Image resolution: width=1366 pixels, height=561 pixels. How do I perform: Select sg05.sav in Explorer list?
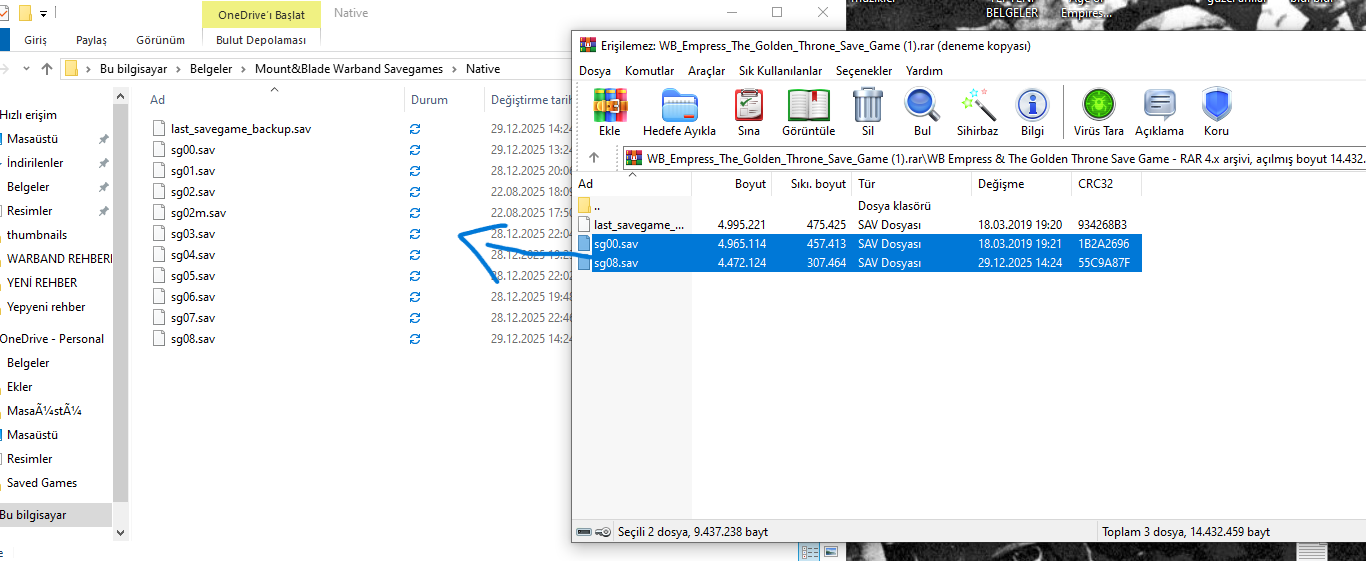coord(193,276)
